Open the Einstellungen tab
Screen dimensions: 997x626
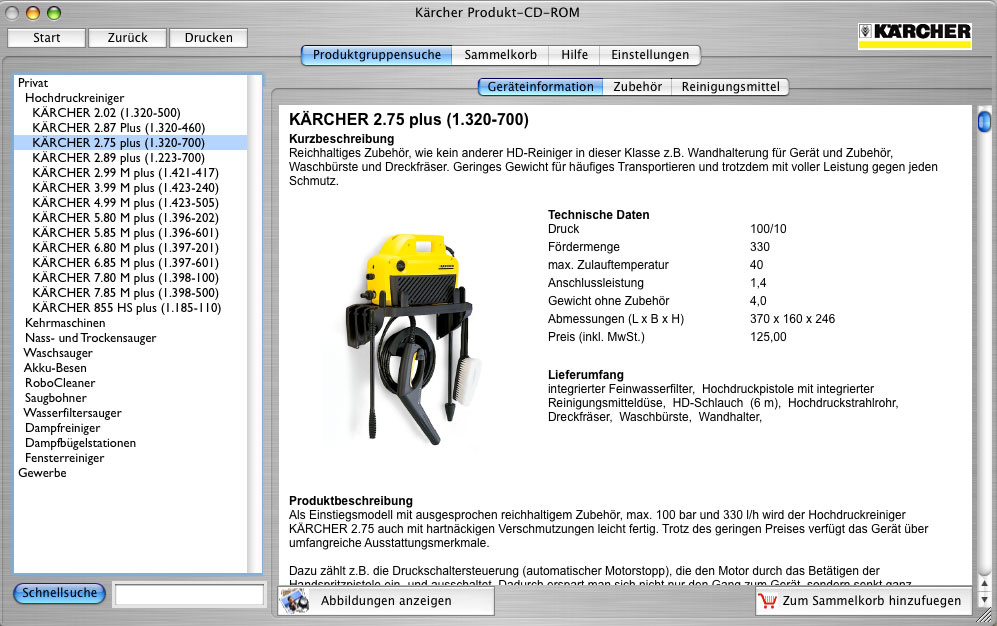(650, 55)
